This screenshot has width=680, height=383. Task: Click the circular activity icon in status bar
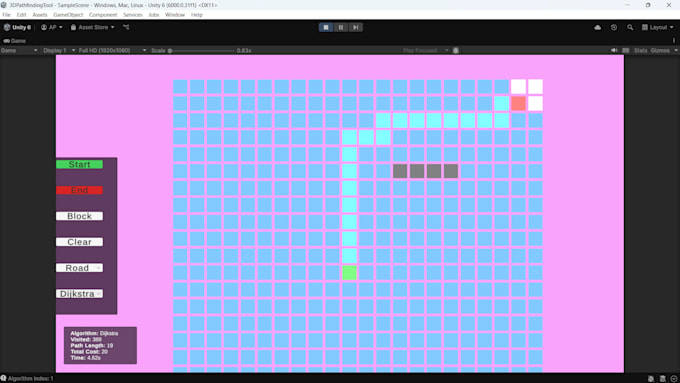673,379
